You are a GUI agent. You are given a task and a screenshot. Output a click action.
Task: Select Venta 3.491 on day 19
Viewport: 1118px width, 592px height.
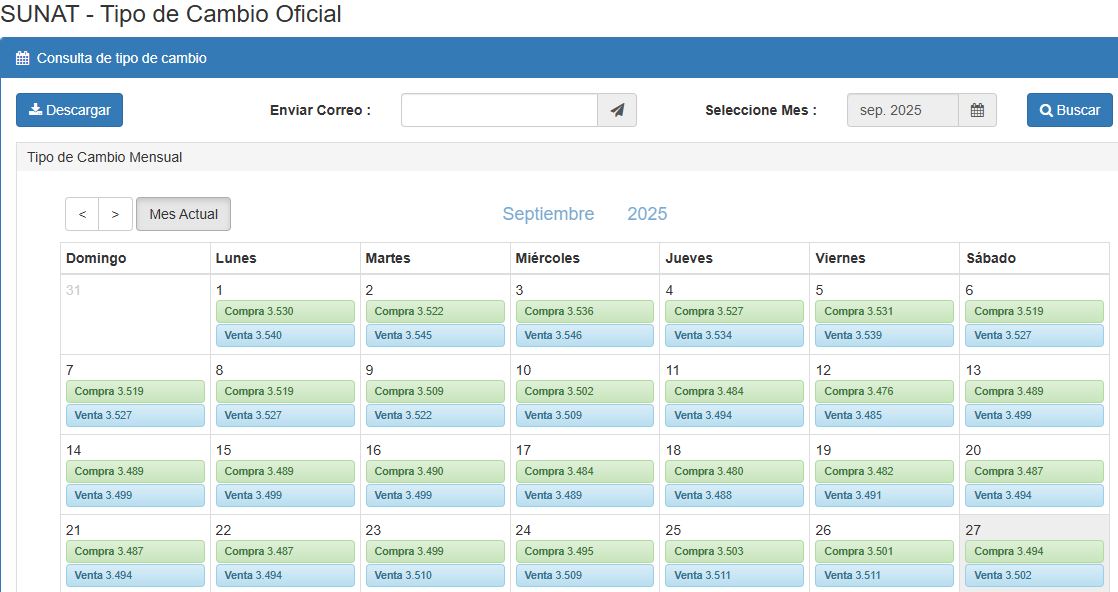884,495
